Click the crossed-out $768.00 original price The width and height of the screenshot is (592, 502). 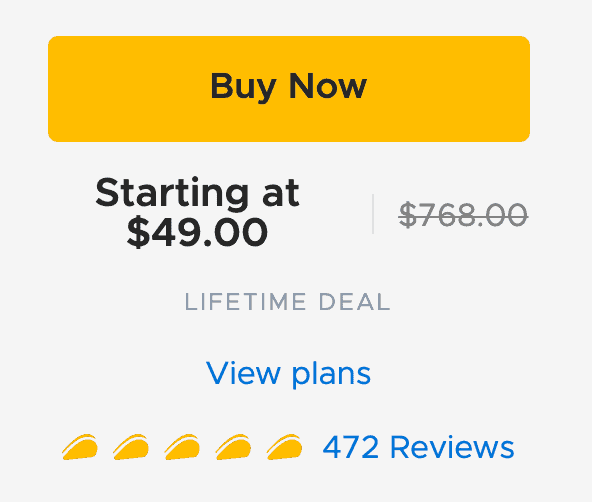pyautogui.click(x=463, y=215)
